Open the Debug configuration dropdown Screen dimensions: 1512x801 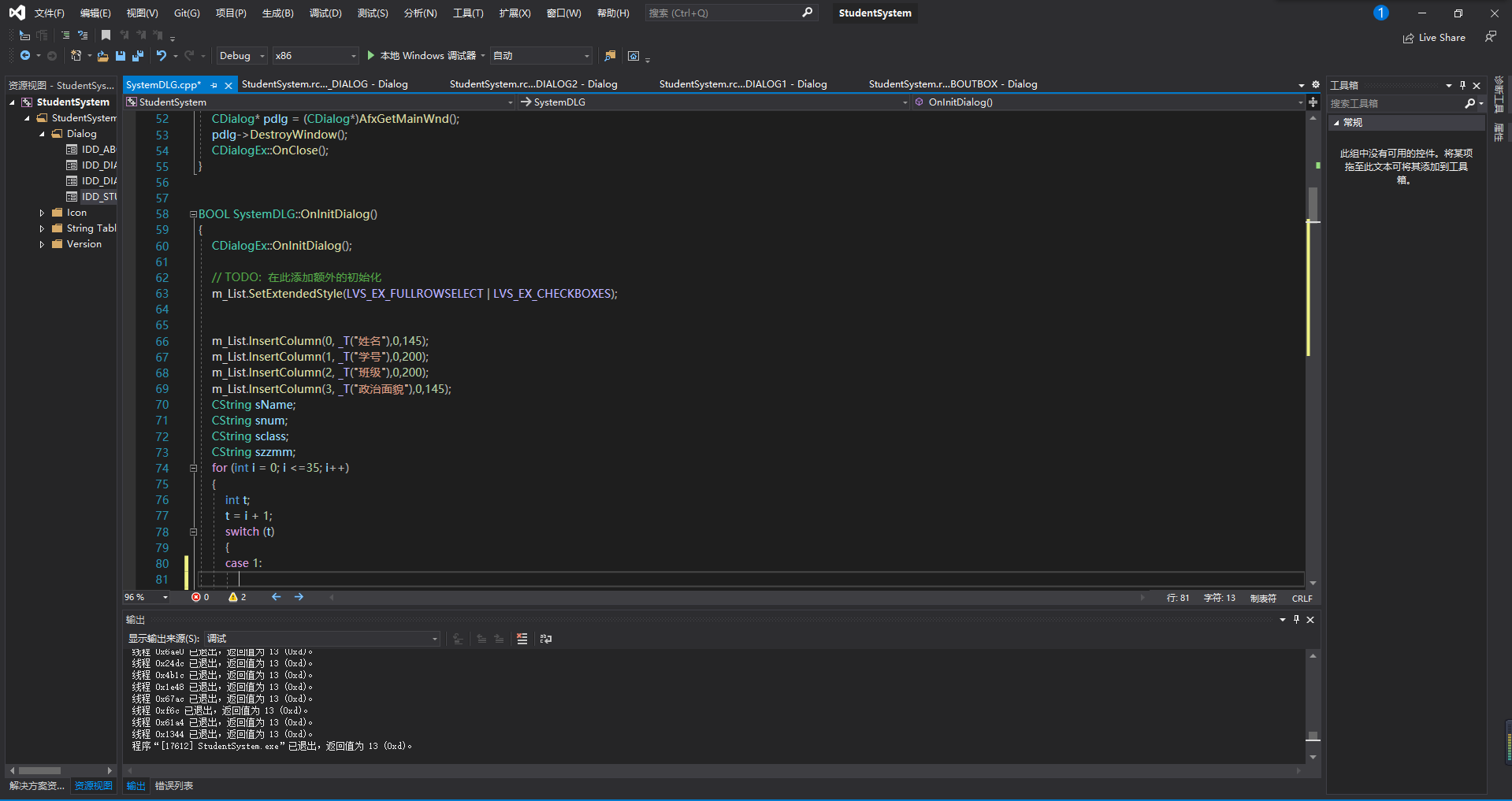tap(242, 56)
